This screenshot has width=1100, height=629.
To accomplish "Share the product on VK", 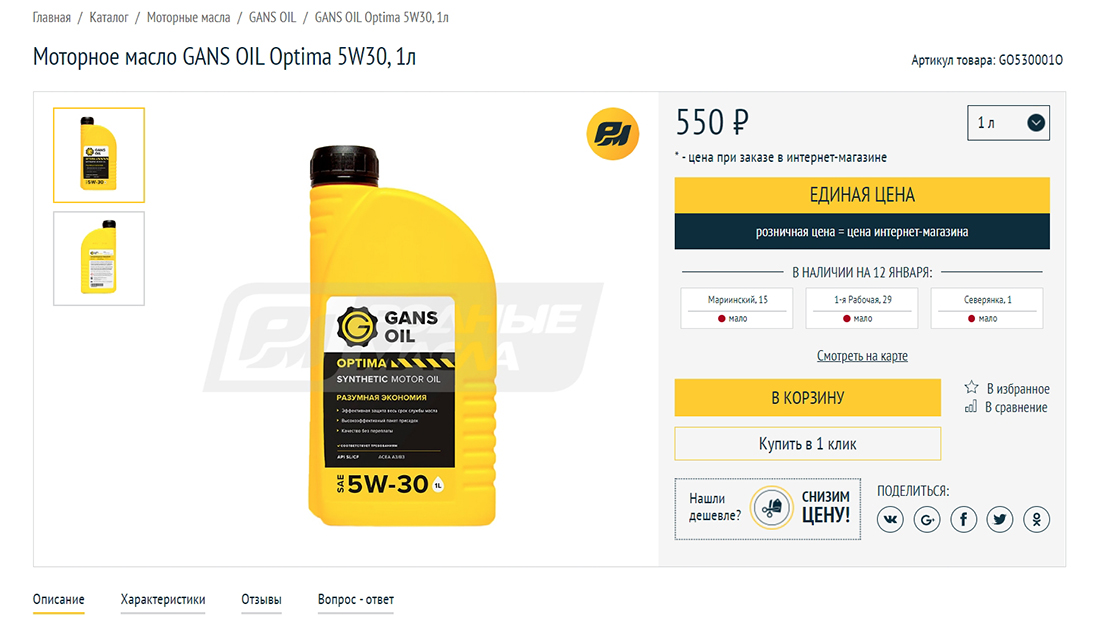I will click(x=890, y=520).
